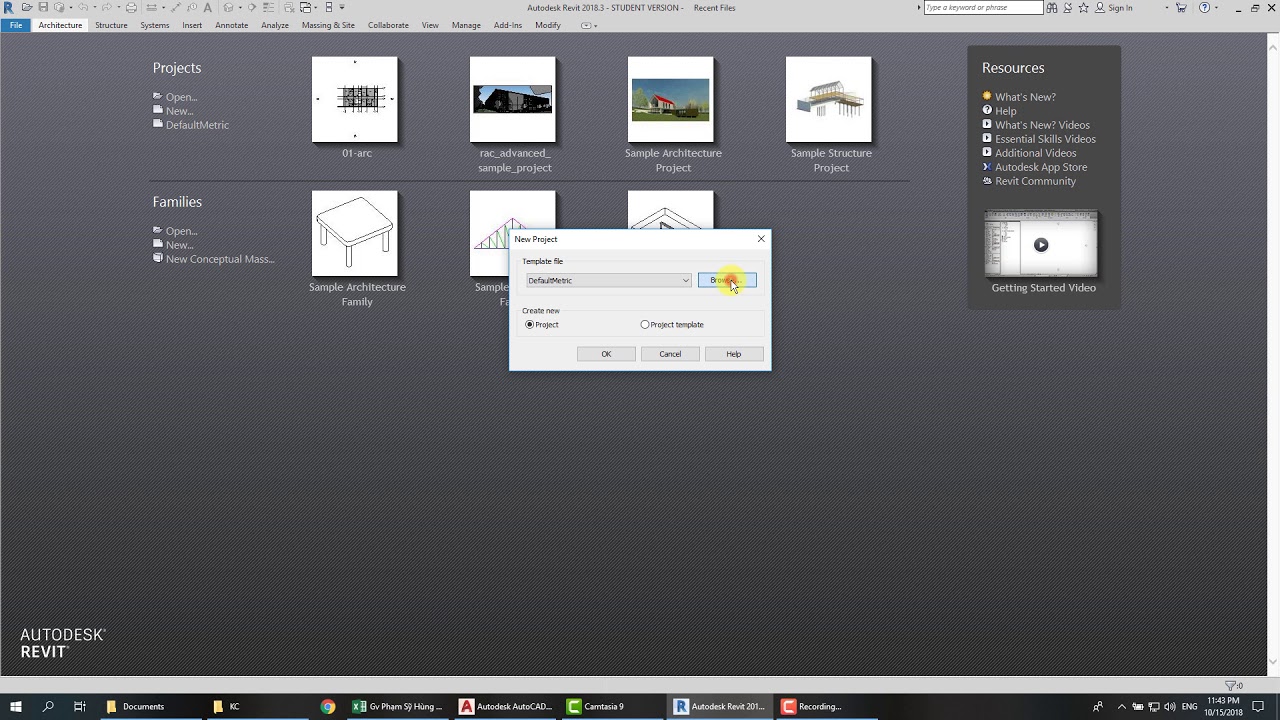Click the Sign In user icon
The width and height of the screenshot is (1280, 720).
(1100, 8)
